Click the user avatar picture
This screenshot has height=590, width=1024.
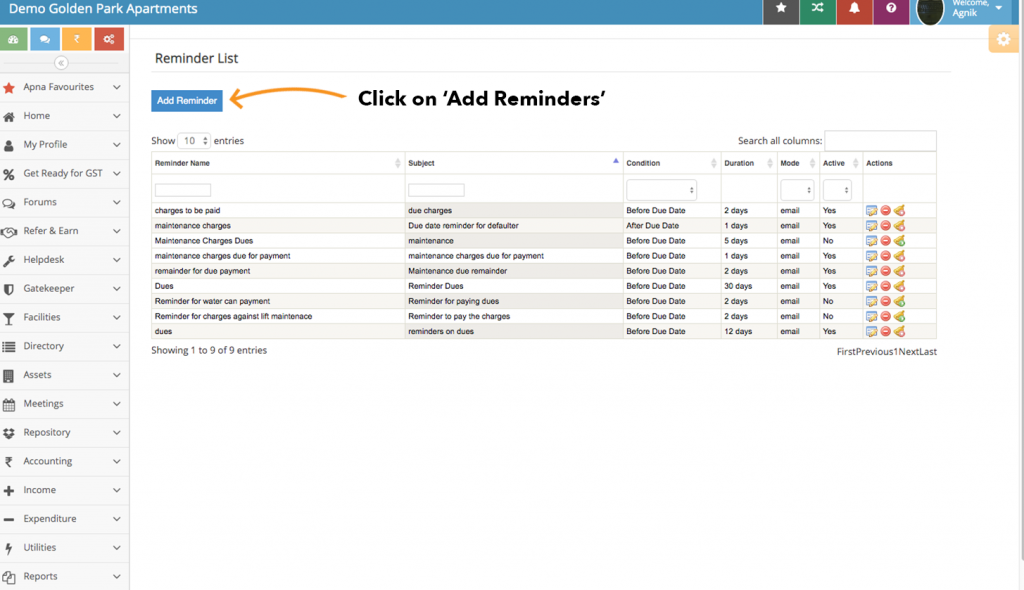(930, 11)
